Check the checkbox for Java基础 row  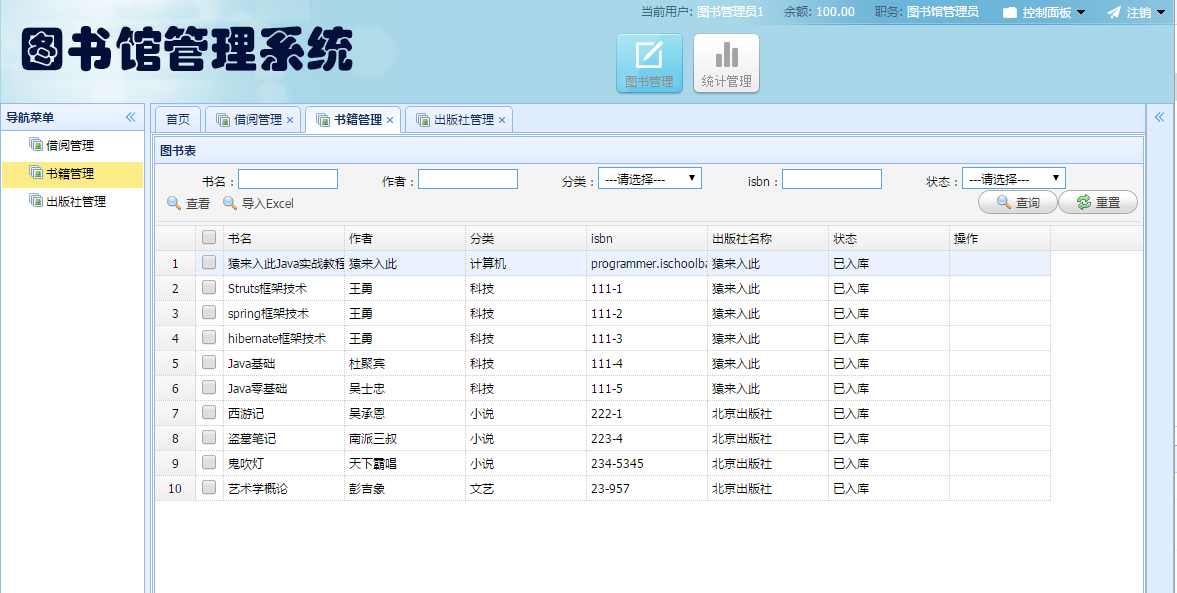pyautogui.click(x=208, y=362)
